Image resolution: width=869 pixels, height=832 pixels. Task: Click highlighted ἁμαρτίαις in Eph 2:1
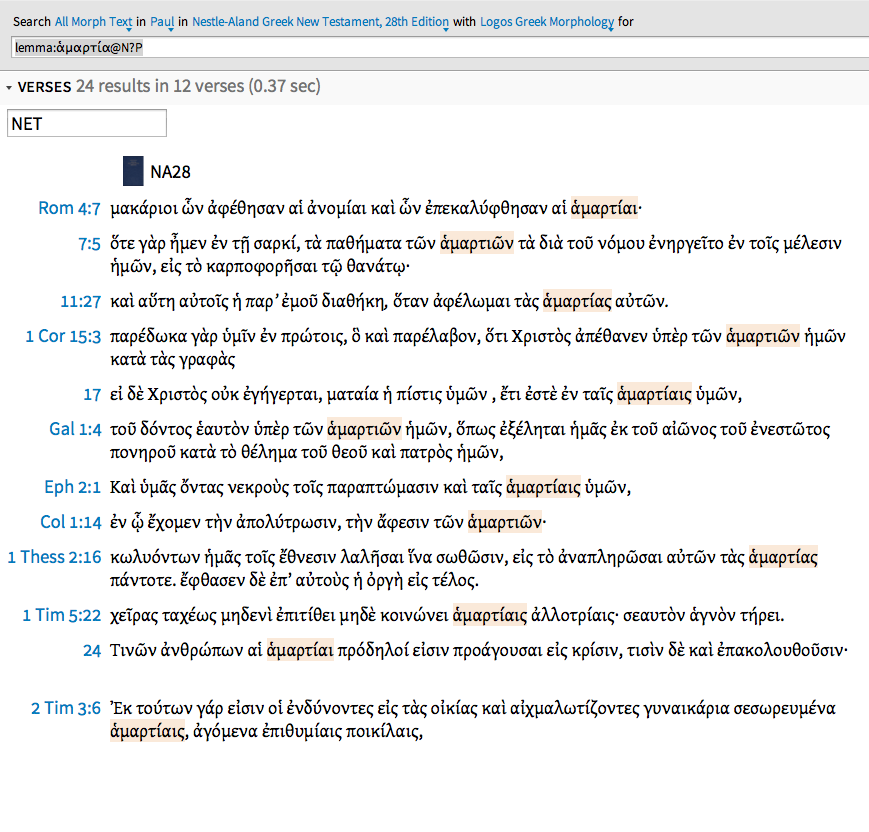pyautogui.click(x=543, y=487)
